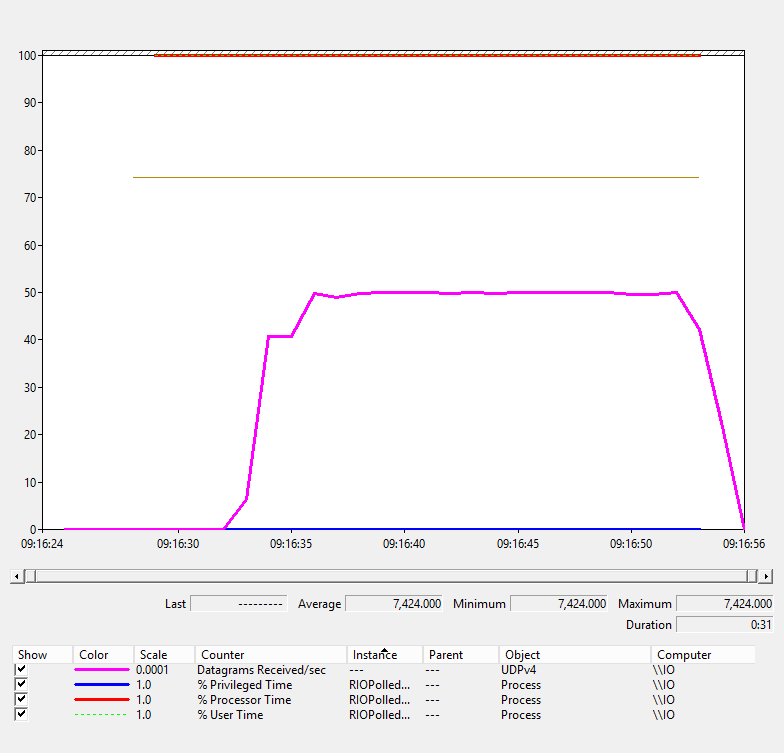784x753 pixels.
Task: Click the Object column header
Action: click(523, 655)
